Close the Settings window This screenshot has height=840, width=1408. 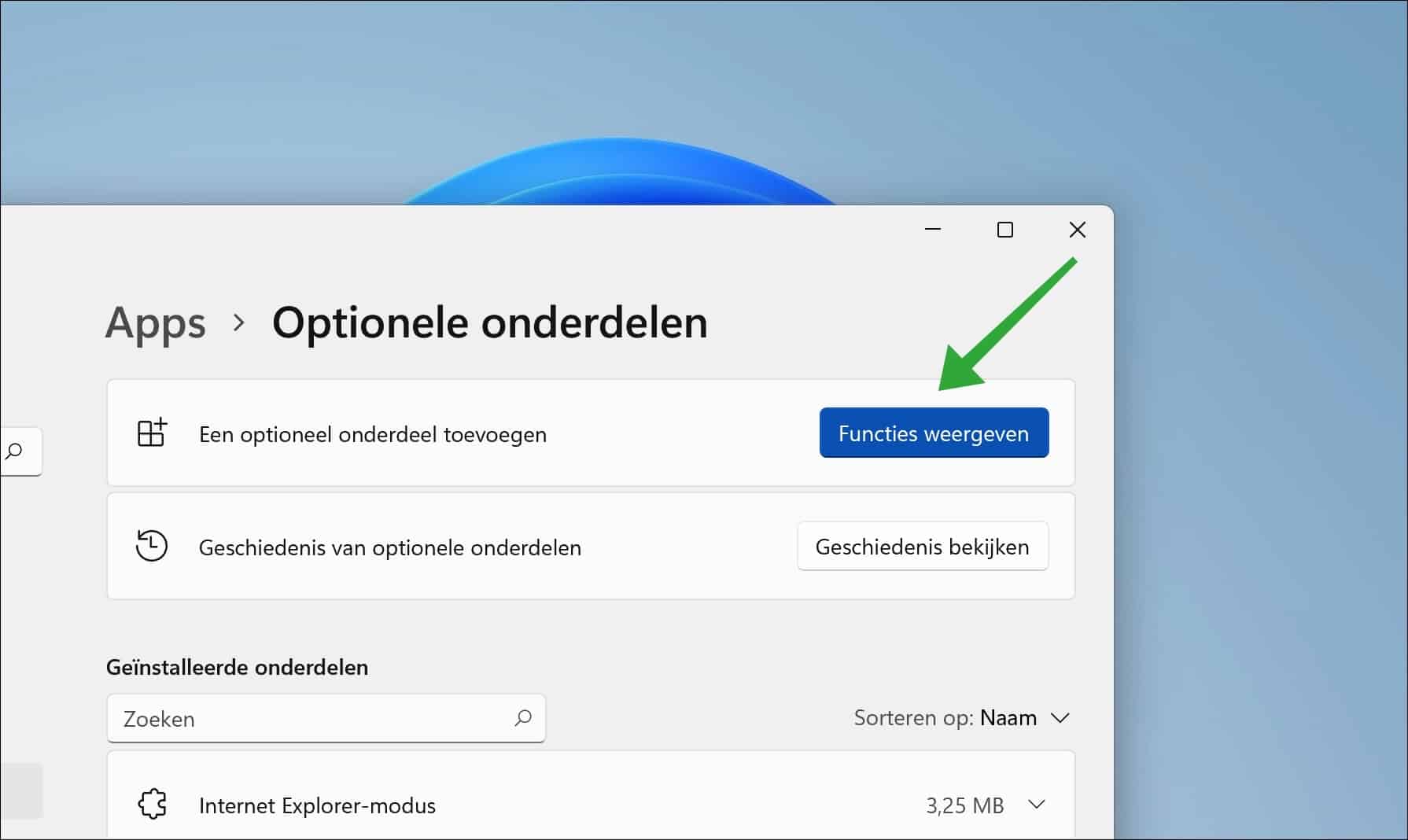[x=1077, y=230]
